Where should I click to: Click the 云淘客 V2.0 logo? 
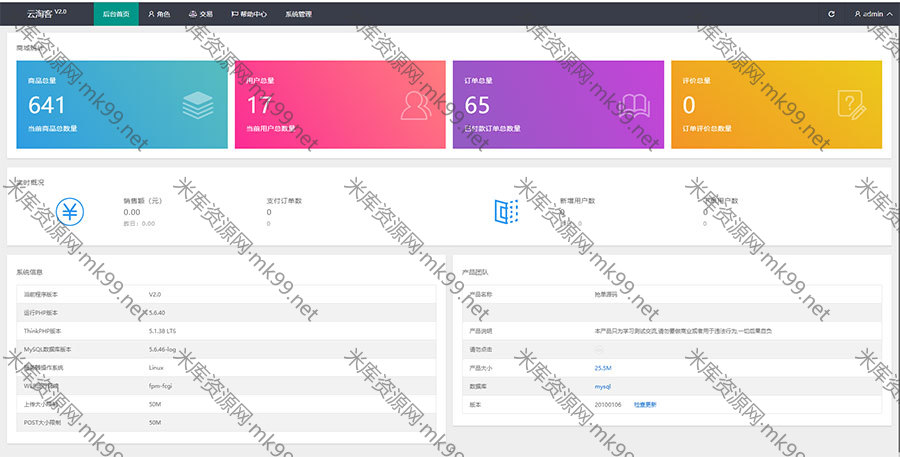coord(46,13)
